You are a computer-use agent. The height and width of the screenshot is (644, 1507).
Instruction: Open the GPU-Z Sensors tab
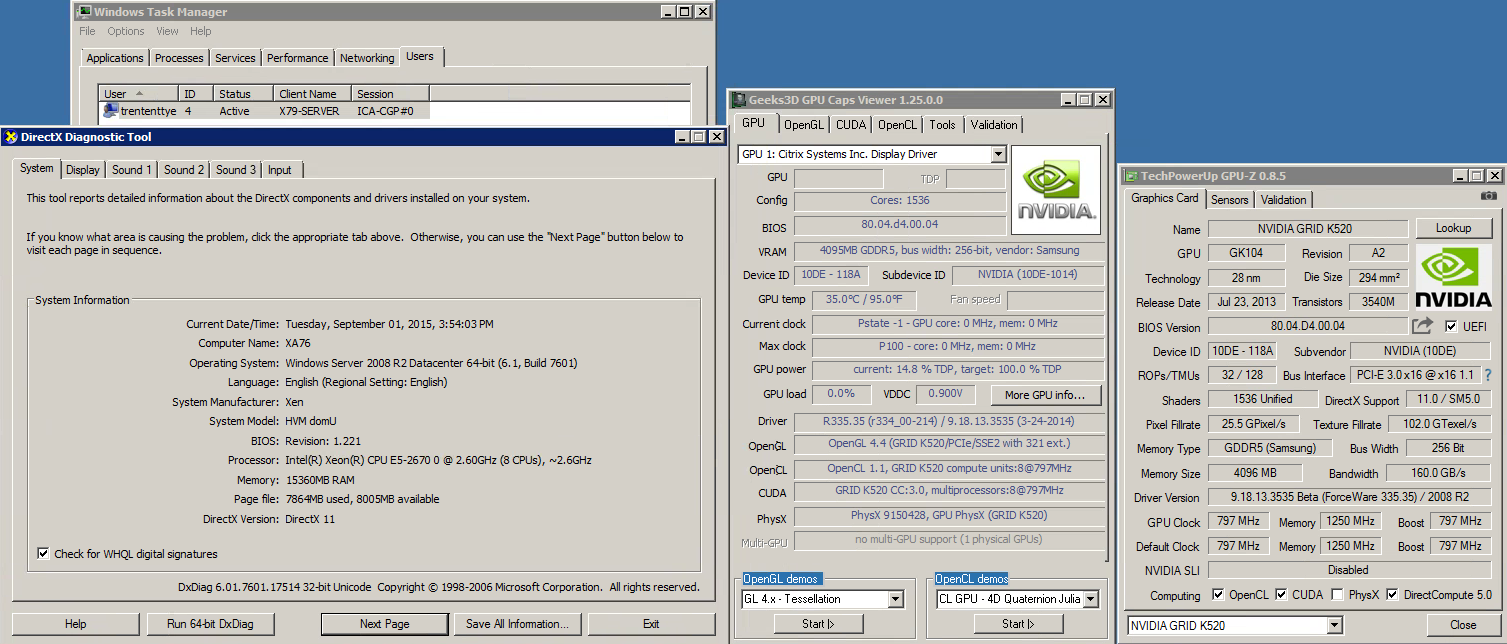1230,199
